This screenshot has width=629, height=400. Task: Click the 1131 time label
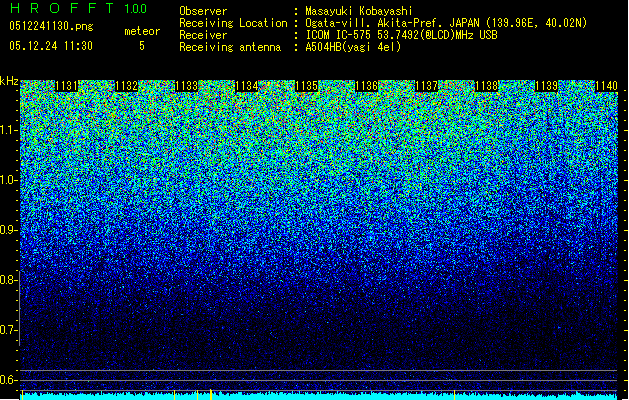tap(66, 86)
